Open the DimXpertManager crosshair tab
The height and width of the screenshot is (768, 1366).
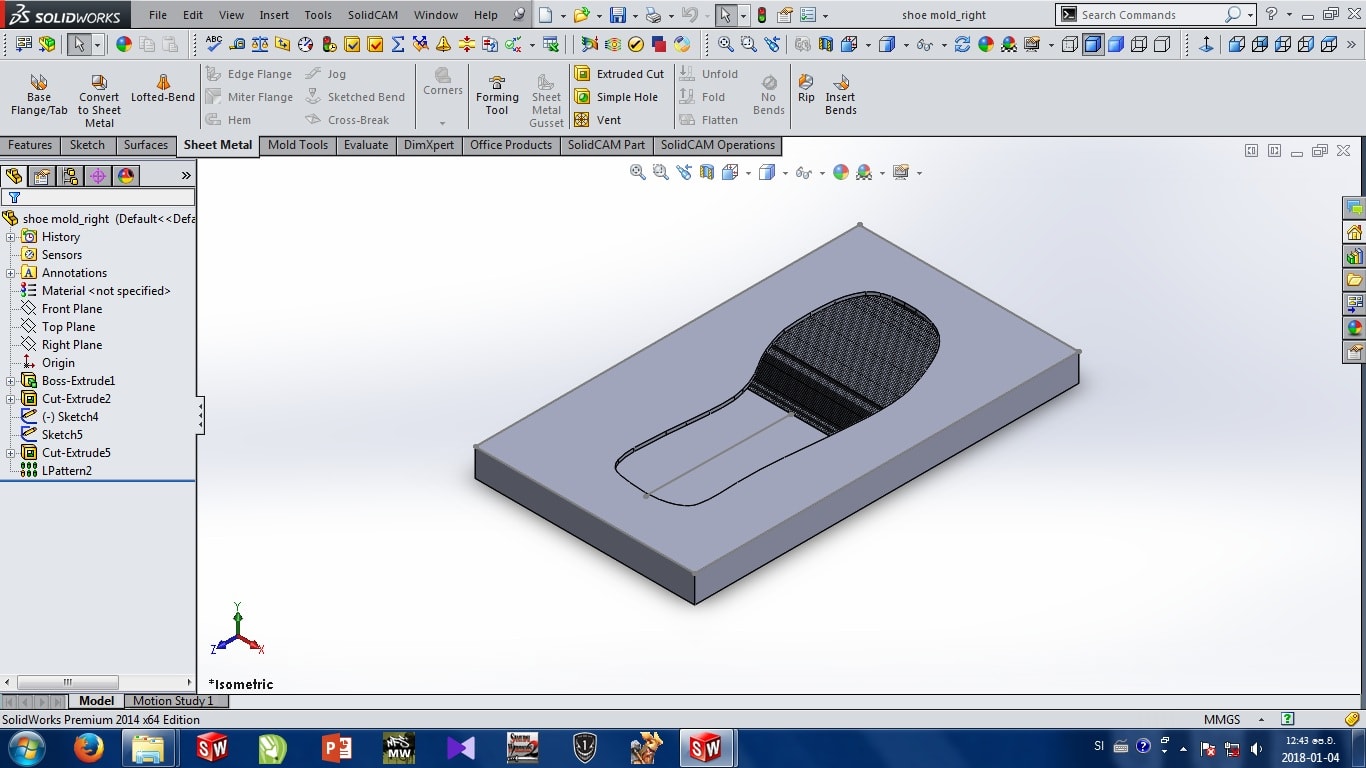tap(98, 176)
